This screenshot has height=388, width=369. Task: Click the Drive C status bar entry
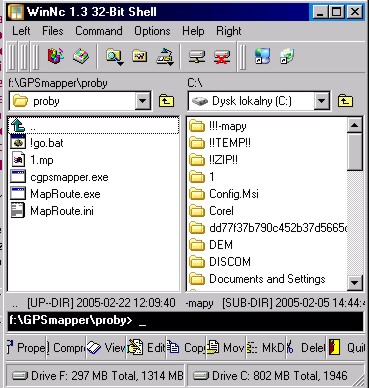(275, 376)
